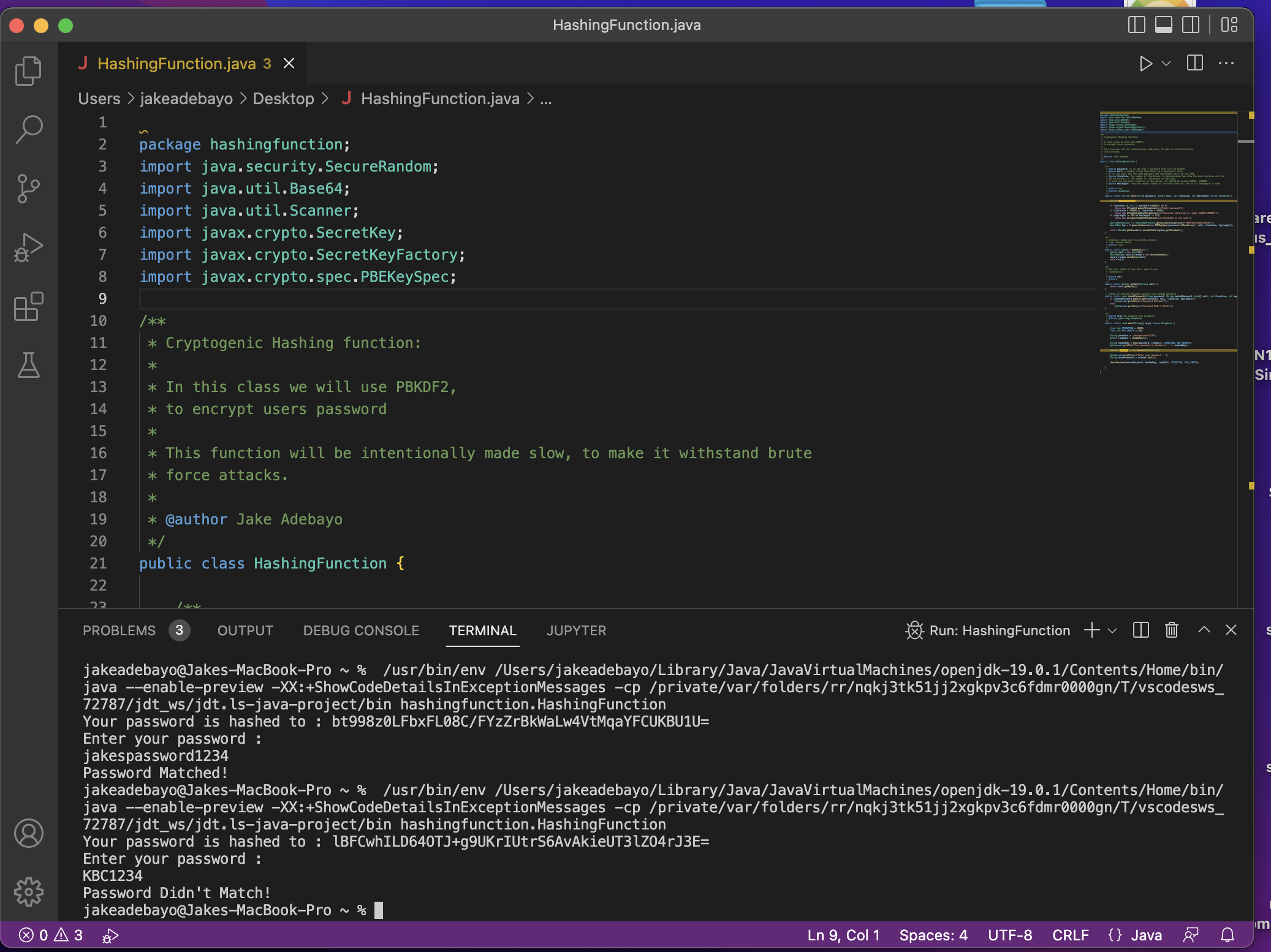Select the HashingFunction.java editor tab

point(184,63)
